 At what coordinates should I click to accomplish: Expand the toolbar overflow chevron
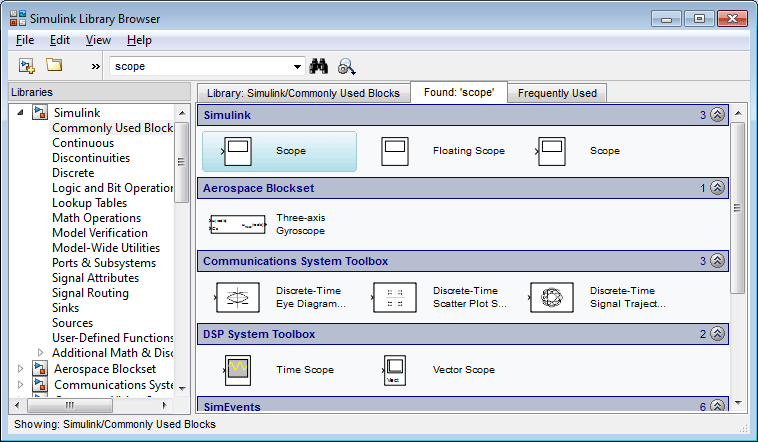pos(96,66)
